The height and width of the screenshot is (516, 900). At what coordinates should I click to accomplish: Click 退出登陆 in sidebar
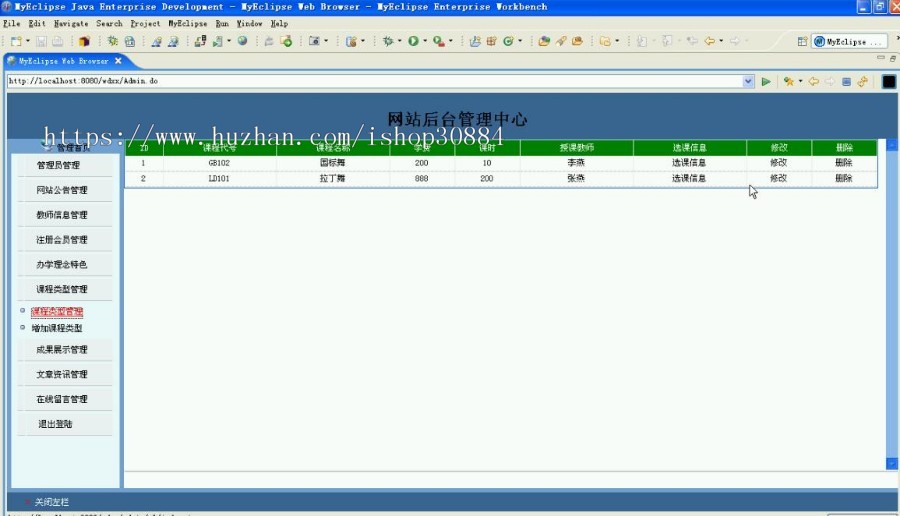[x=55, y=424]
